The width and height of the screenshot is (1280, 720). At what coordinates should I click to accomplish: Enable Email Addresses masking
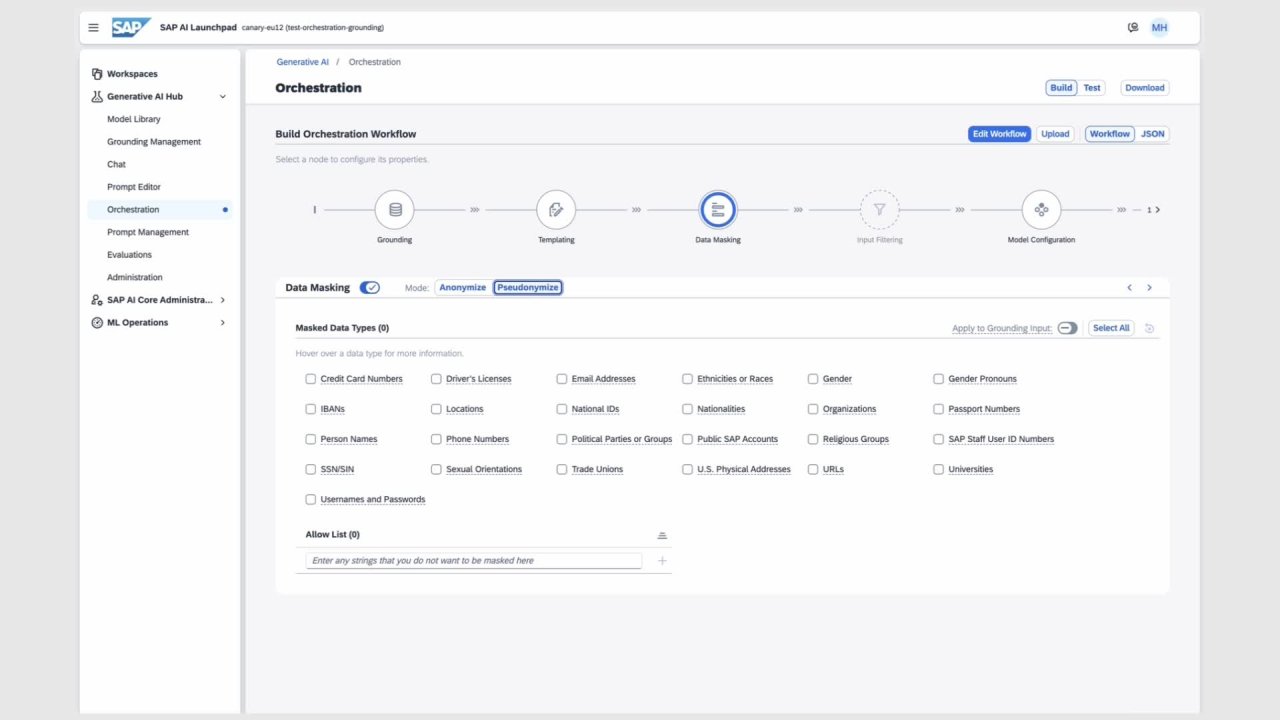point(562,379)
